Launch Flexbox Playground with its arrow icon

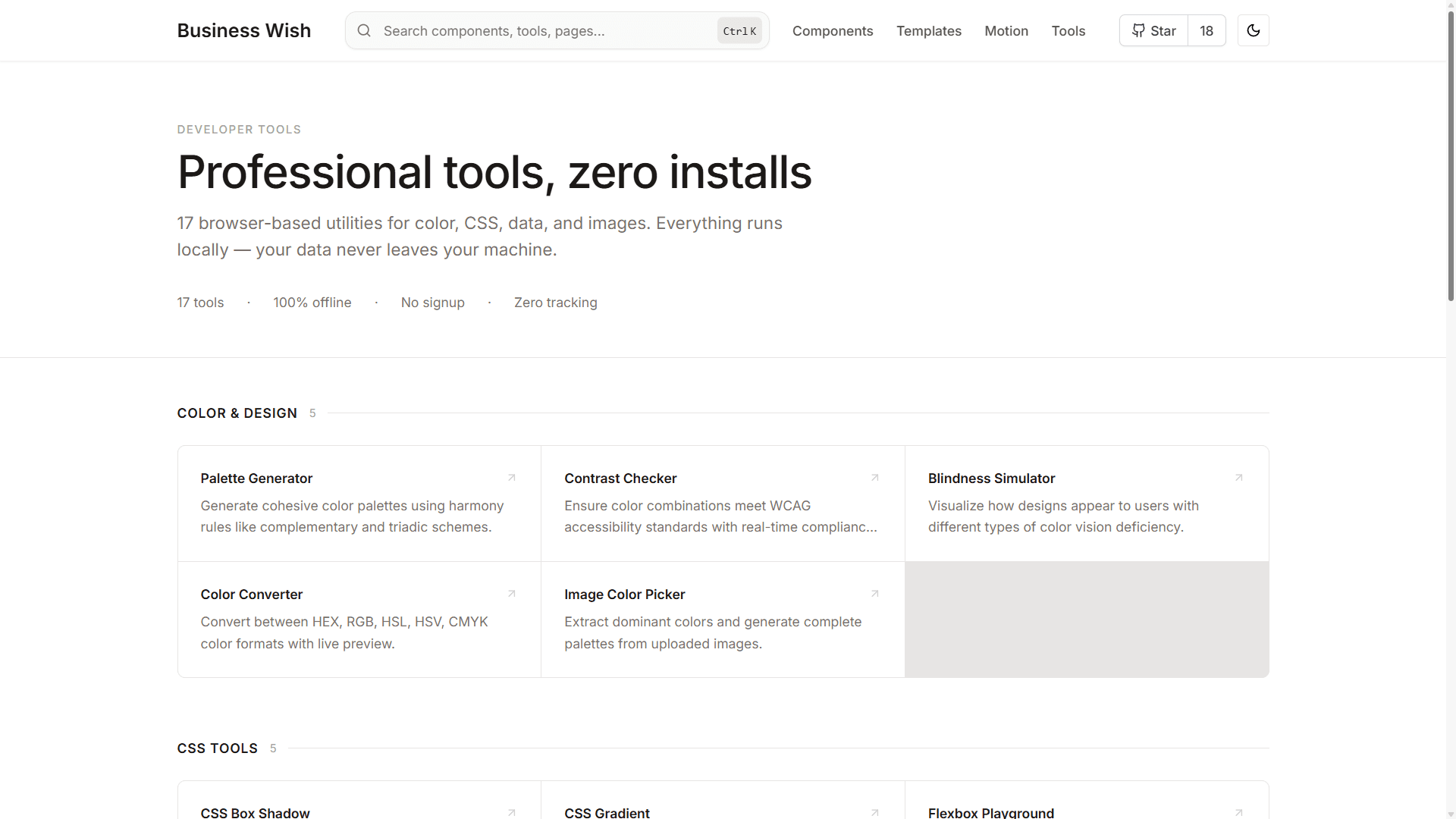[1238, 812]
